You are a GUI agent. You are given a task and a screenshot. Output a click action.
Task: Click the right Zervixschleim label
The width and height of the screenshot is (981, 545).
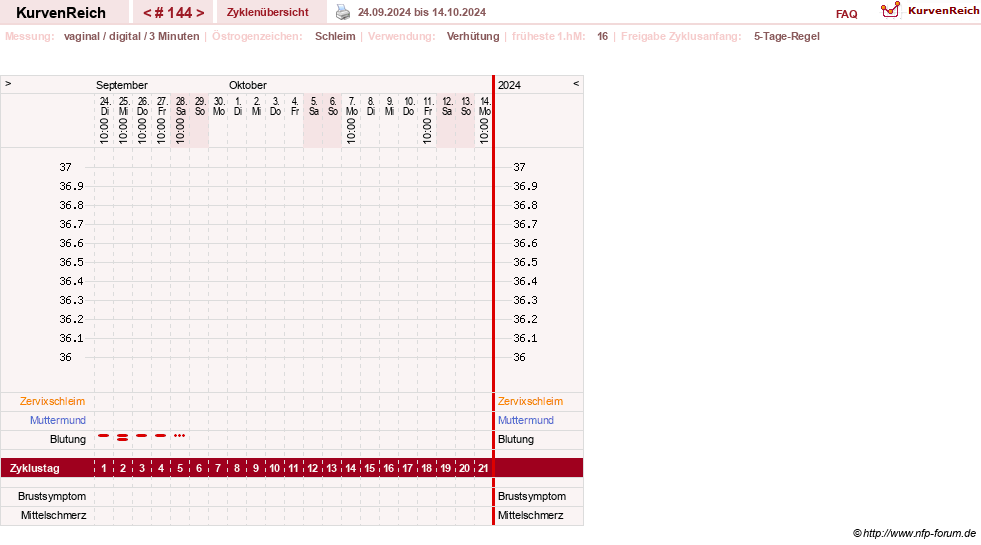pos(531,401)
